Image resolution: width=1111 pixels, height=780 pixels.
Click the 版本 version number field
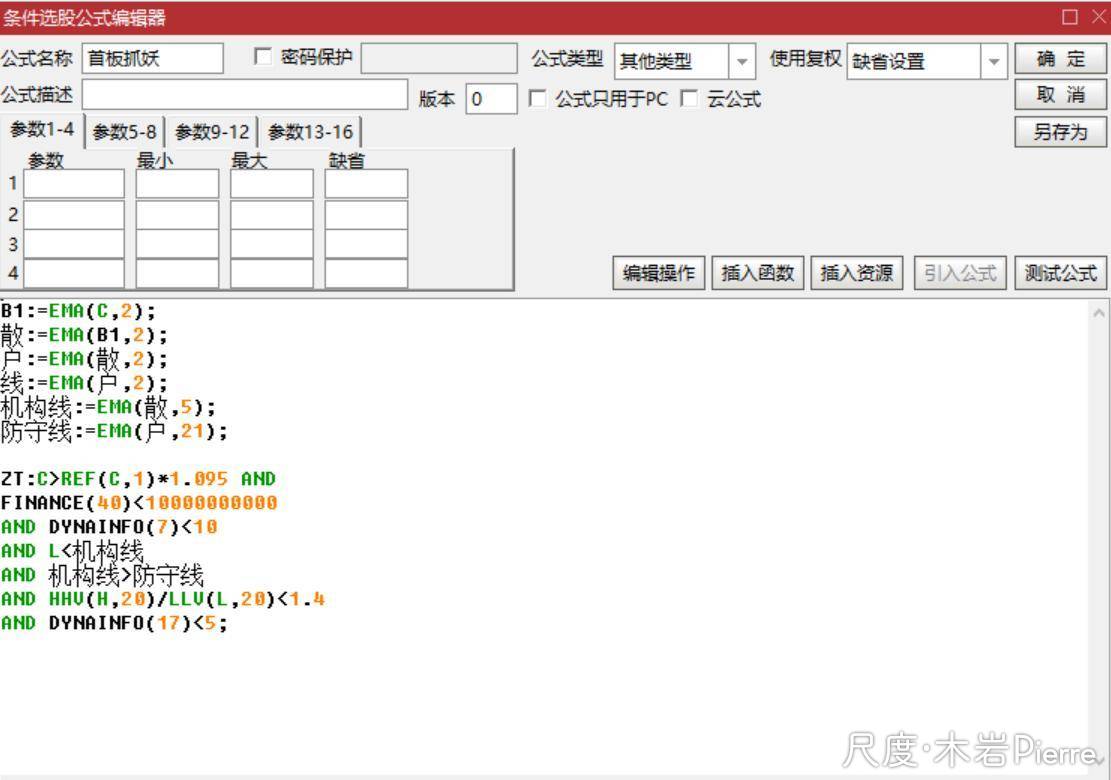tap(491, 99)
